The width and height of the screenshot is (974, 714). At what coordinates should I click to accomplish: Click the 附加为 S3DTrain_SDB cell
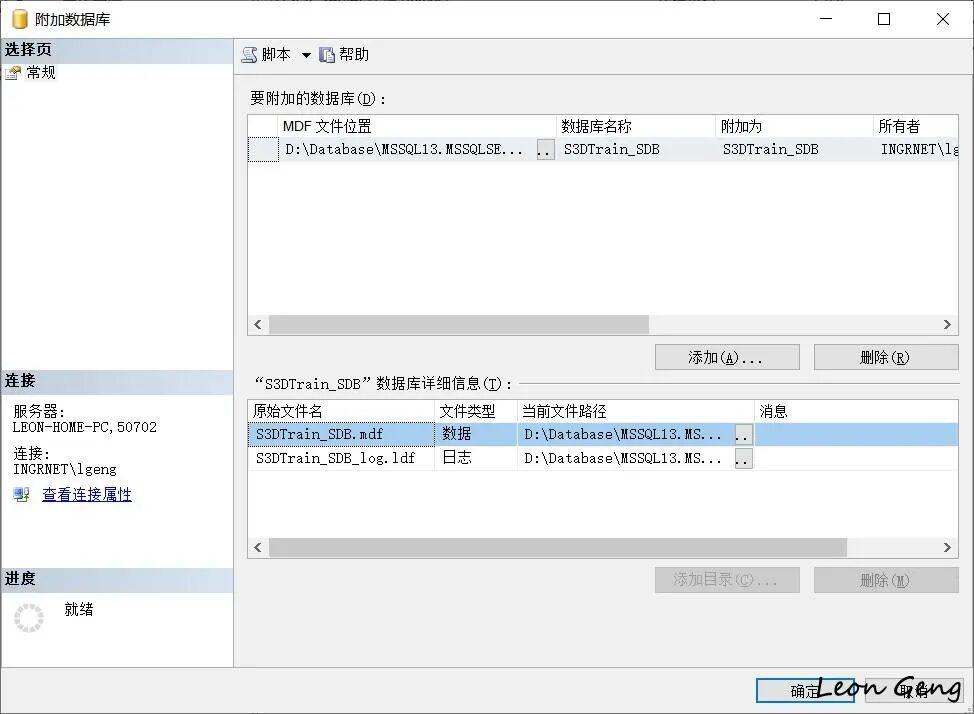point(794,150)
